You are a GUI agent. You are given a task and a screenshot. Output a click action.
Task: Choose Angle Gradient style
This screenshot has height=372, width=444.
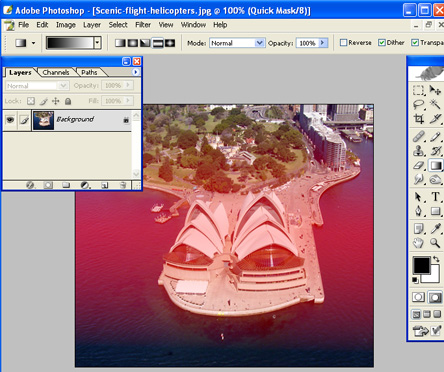(145, 43)
